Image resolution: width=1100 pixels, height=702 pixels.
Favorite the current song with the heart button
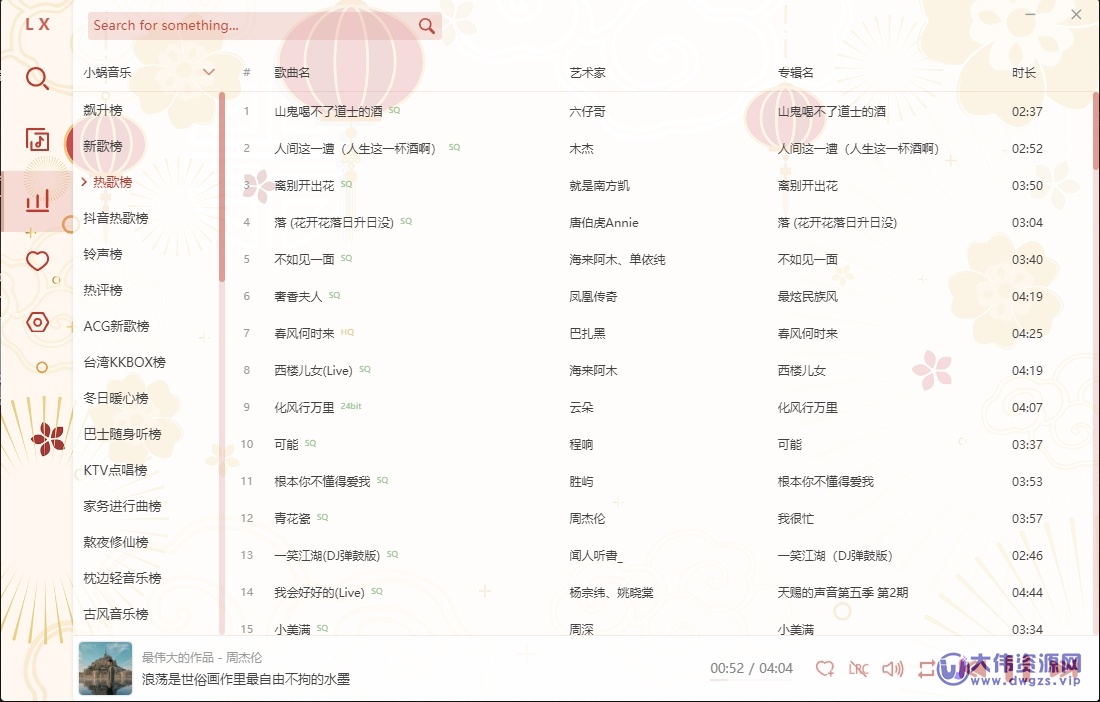pyautogui.click(x=825, y=668)
